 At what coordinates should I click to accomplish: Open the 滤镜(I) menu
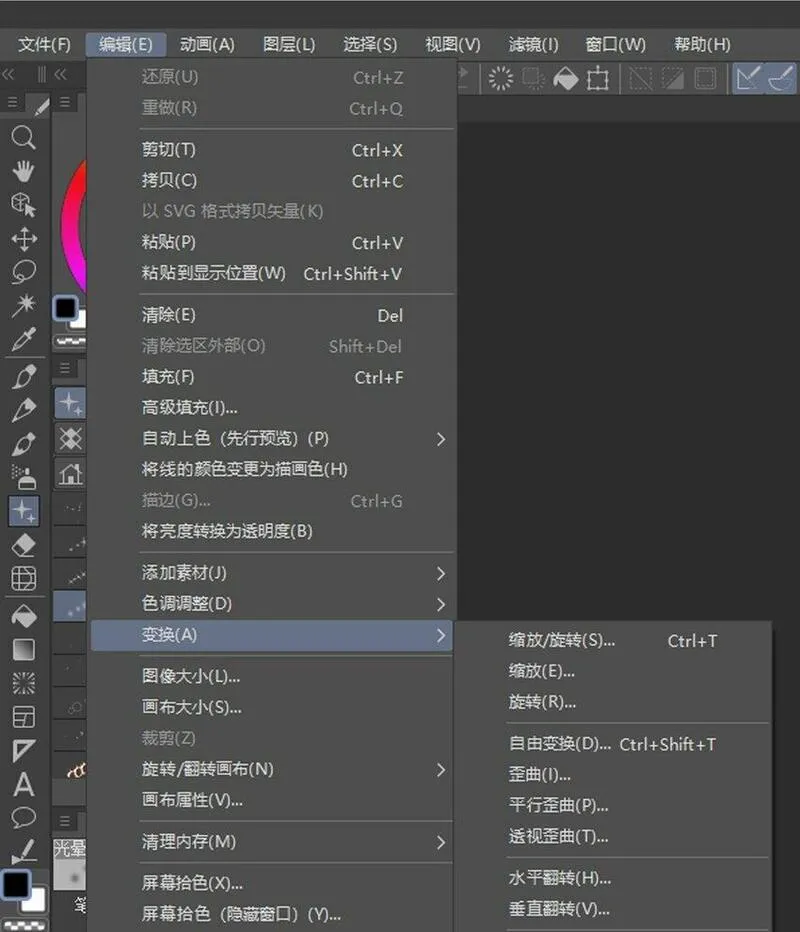[x=533, y=44]
